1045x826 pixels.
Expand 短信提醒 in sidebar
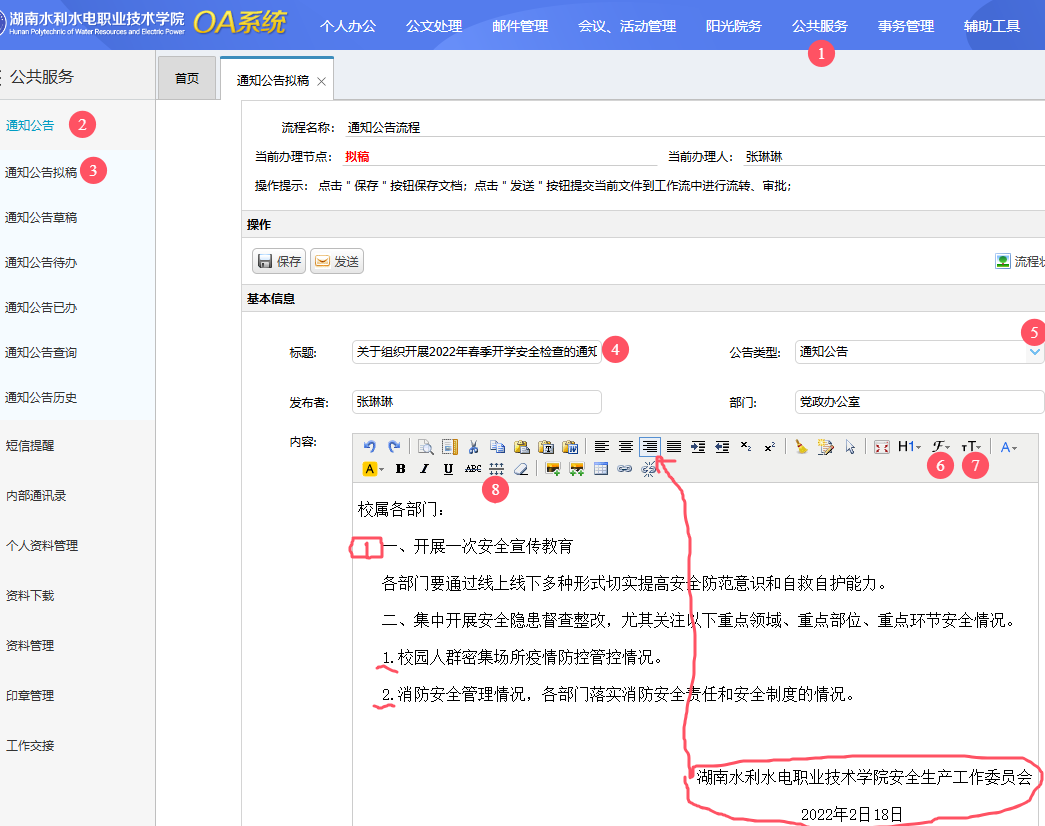pyautogui.click(x=30, y=445)
